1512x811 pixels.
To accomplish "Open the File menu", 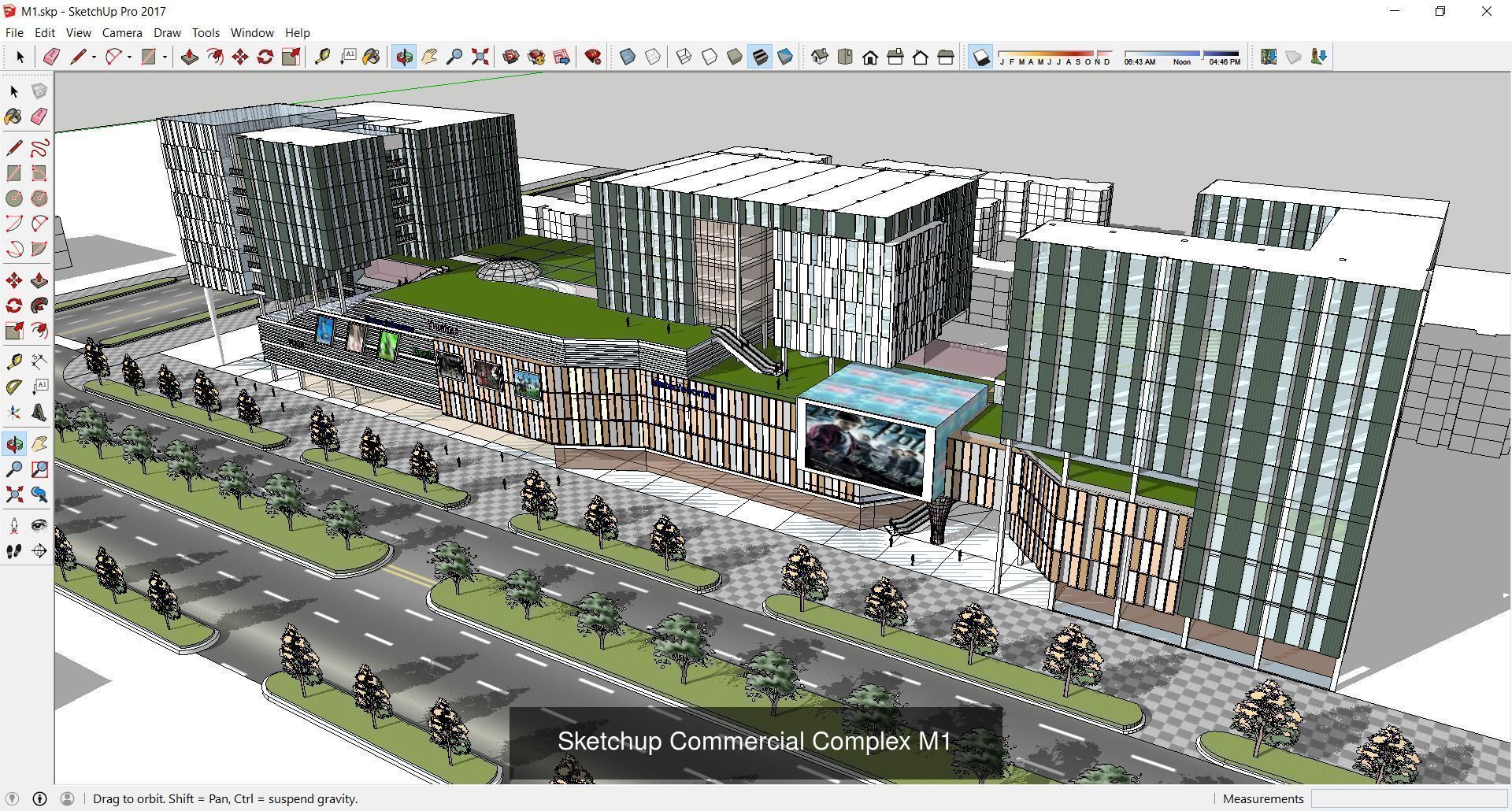I will [14, 32].
